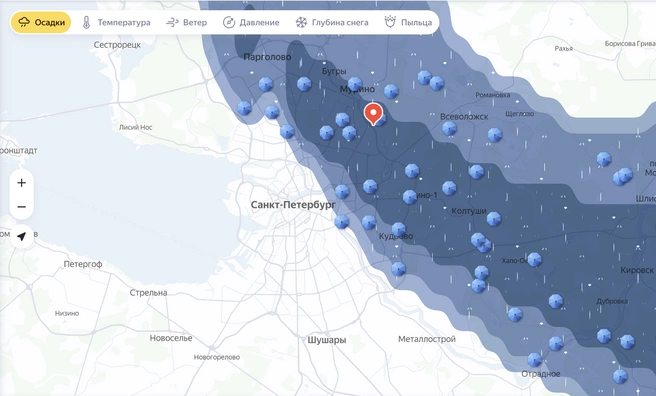Click the Лисий Нос map label
Screen dimensions: 656x396
click(x=136, y=127)
